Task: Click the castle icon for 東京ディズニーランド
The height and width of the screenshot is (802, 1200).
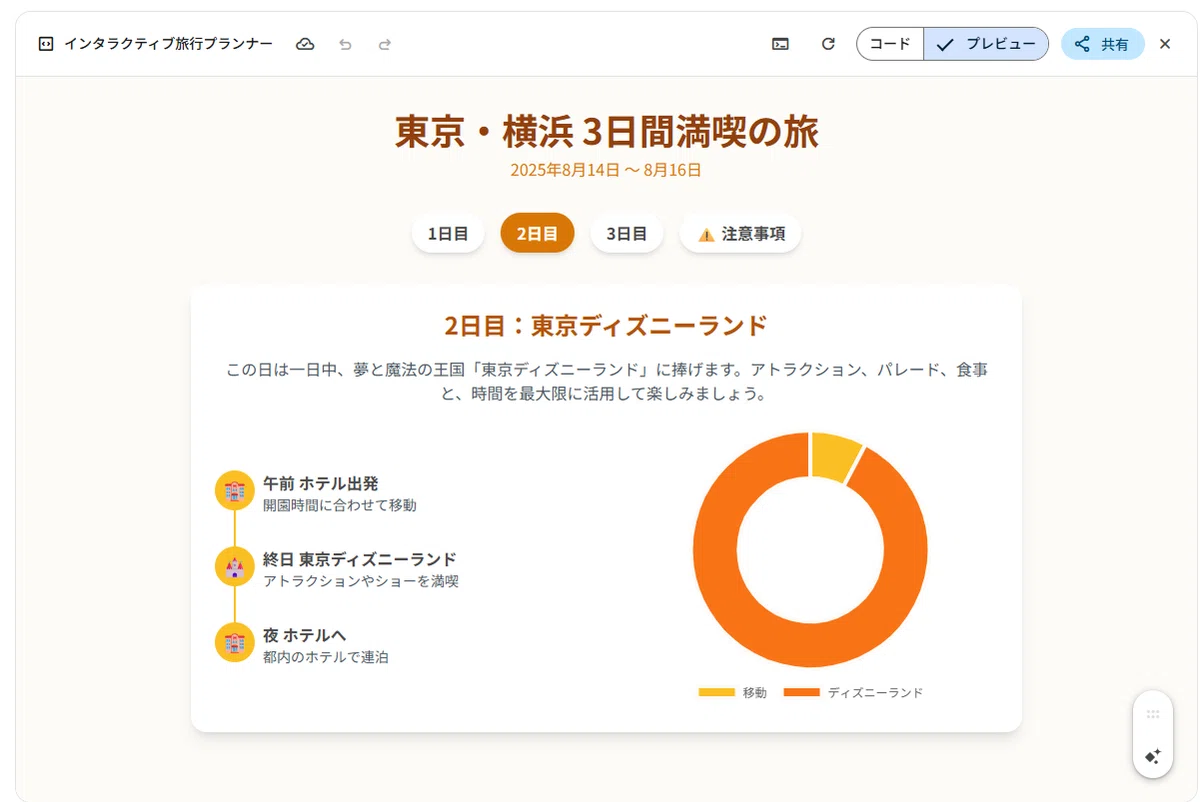Action: [x=235, y=567]
